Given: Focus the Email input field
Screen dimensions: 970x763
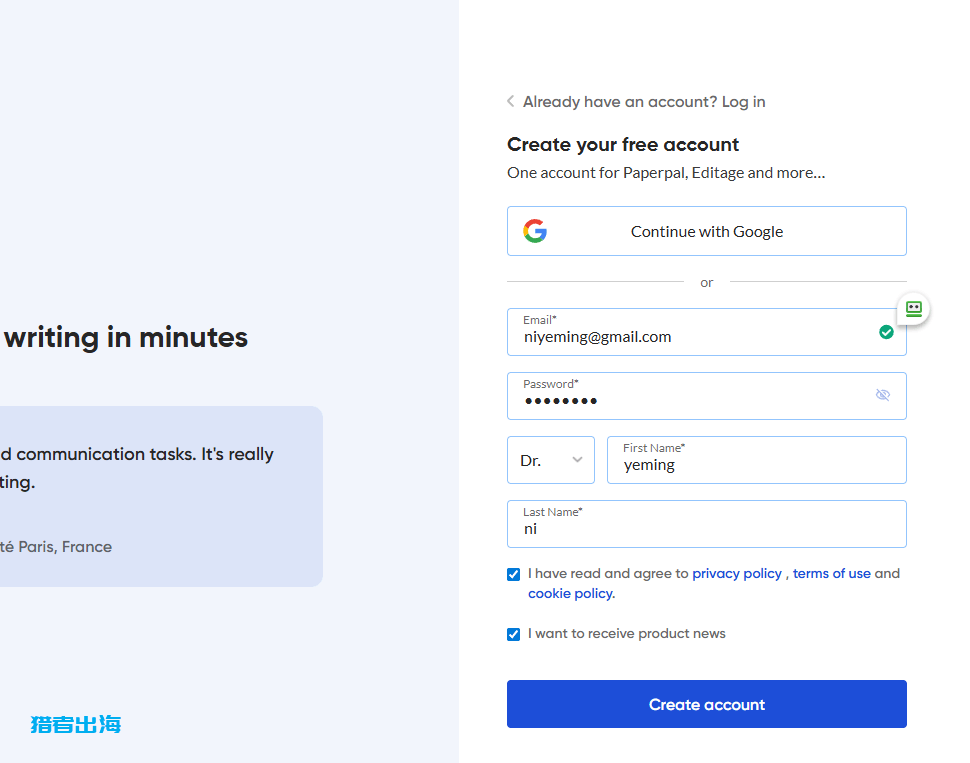Looking at the screenshot, I should click(706, 332).
